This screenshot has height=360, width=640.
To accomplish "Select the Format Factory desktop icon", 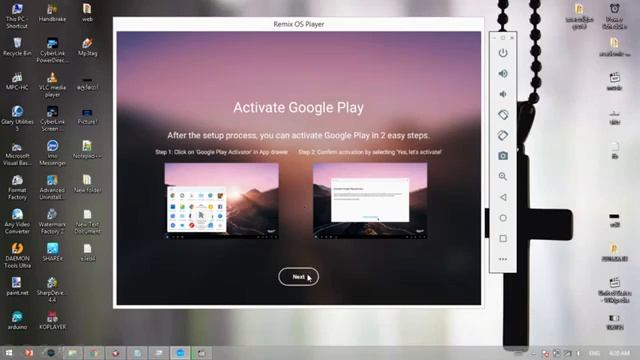I will [17, 187].
